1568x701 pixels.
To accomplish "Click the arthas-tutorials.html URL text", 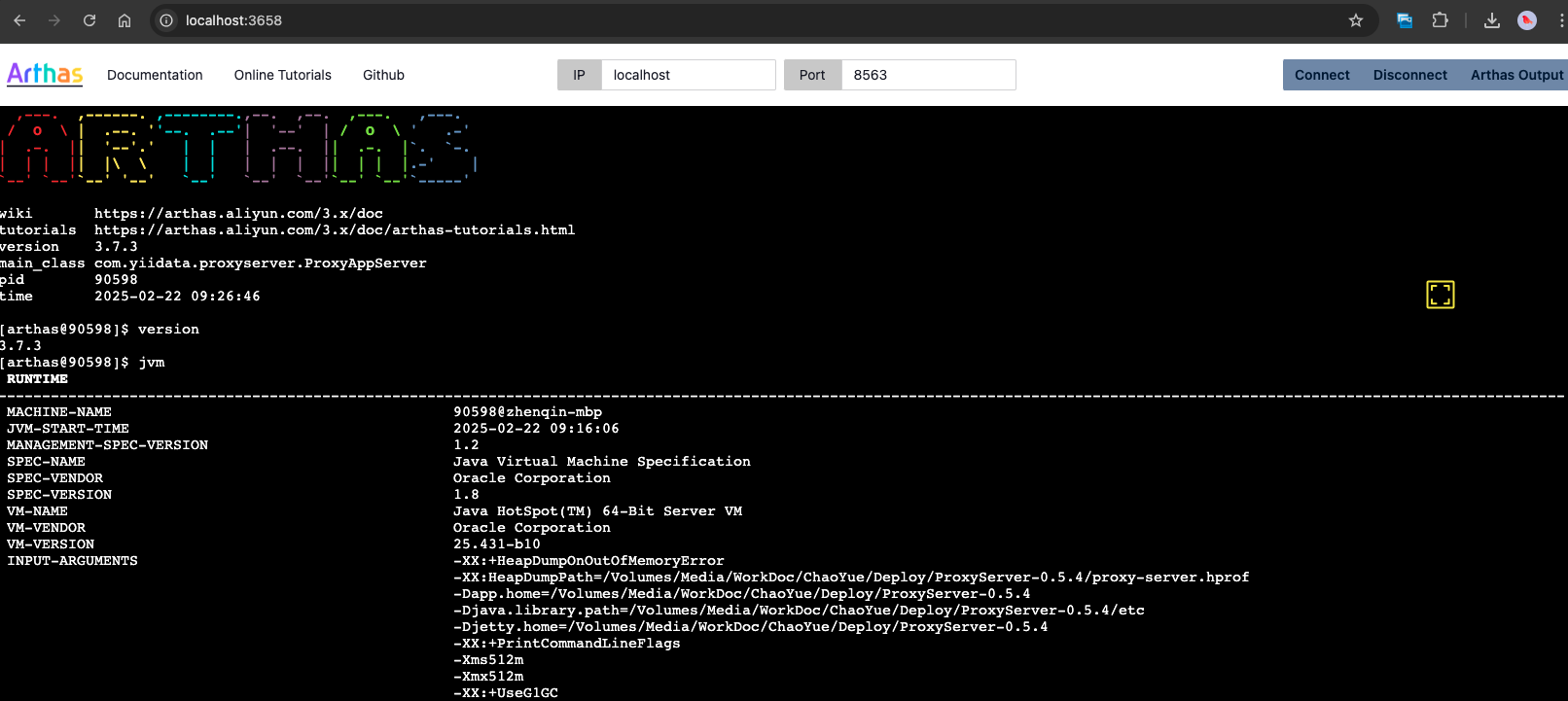I will (335, 229).
